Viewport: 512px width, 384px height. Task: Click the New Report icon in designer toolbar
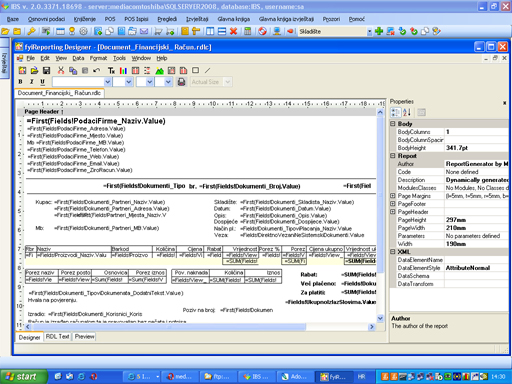pyautogui.click(x=22, y=70)
